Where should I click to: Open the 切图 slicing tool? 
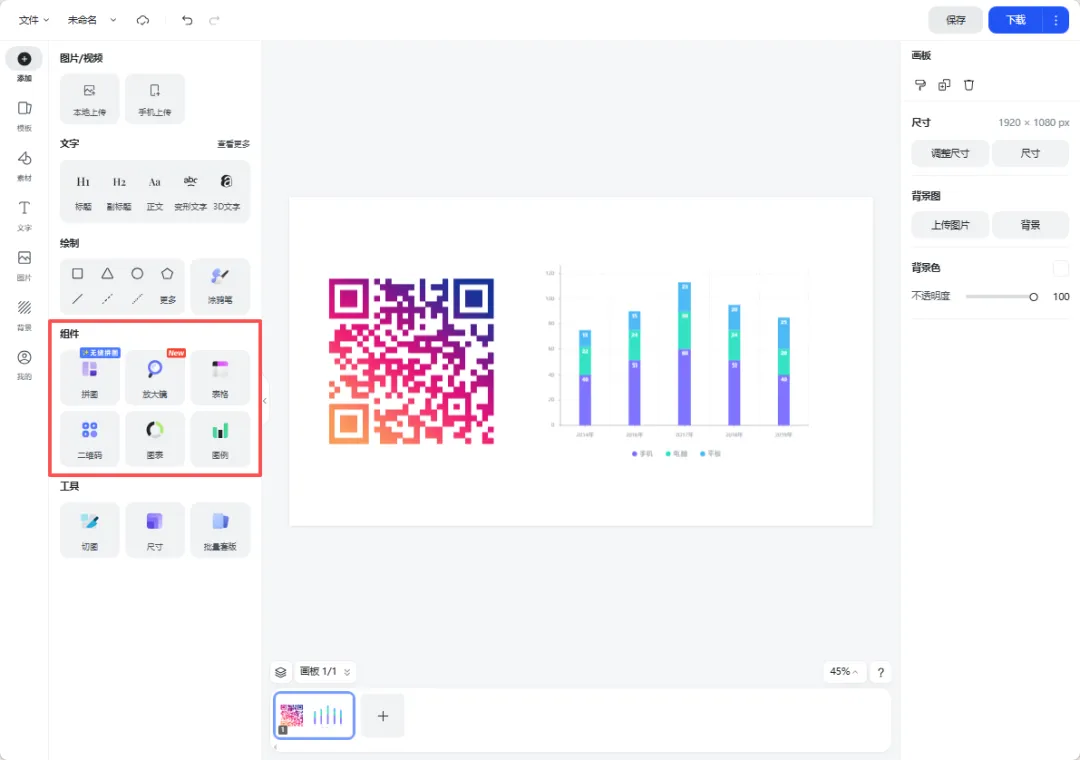90,529
